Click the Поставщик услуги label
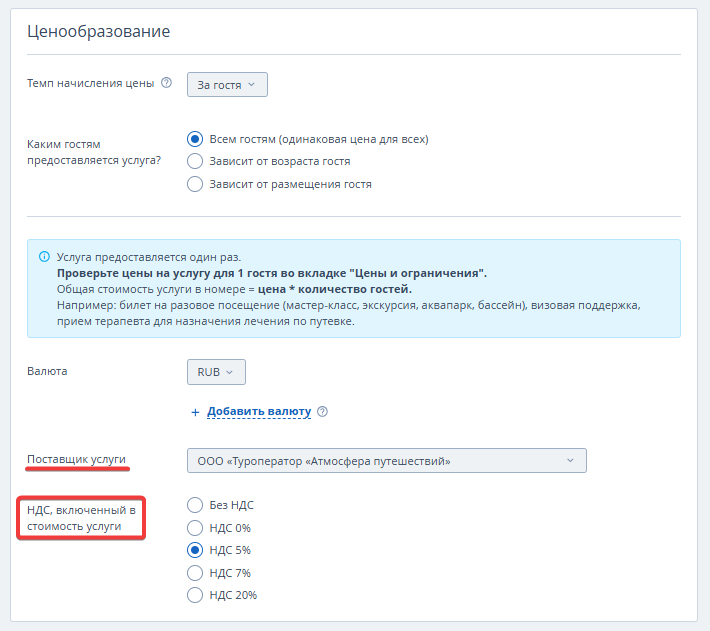Image resolution: width=710 pixels, height=631 pixels. (x=76, y=459)
